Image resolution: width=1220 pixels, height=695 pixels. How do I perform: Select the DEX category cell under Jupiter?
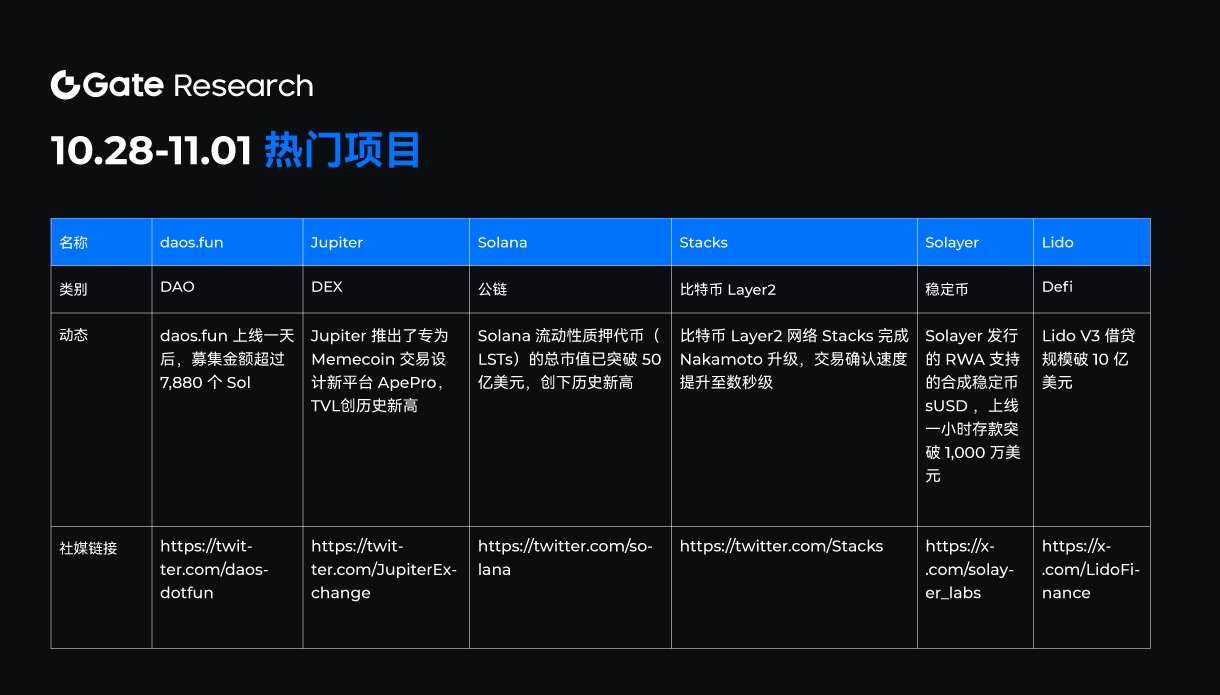pyautogui.click(x=326, y=287)
